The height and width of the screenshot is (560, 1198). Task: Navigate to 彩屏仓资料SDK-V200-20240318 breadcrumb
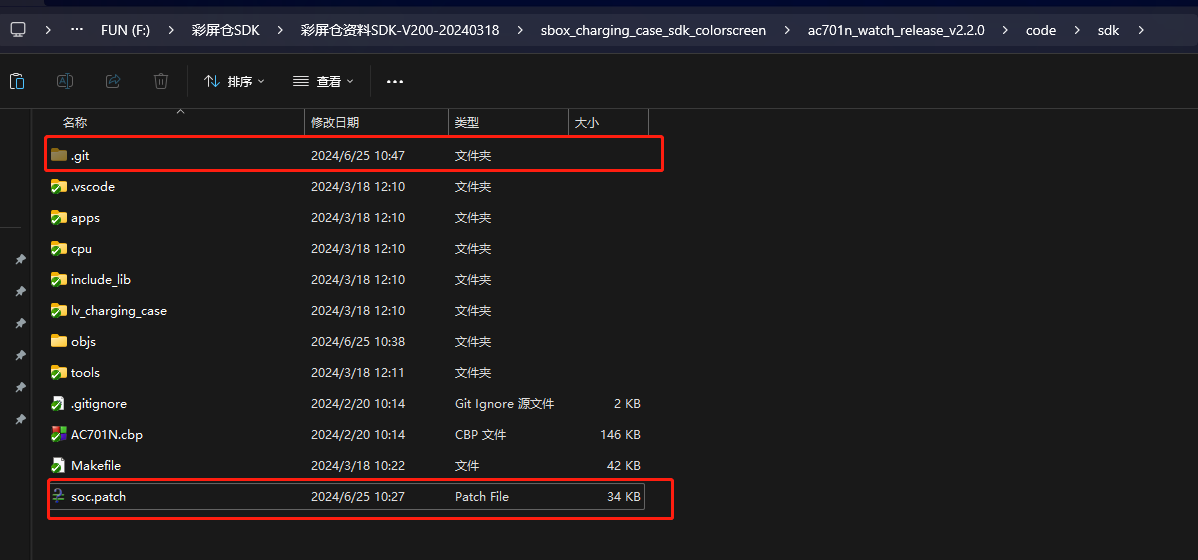400,31
